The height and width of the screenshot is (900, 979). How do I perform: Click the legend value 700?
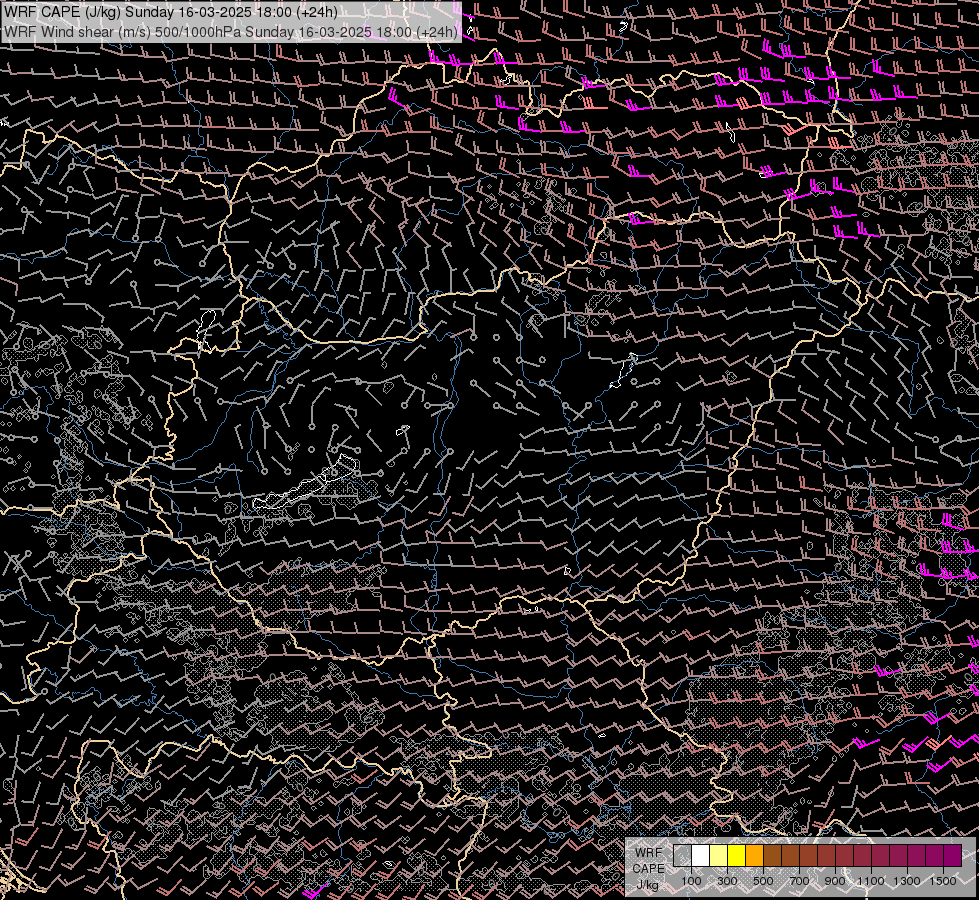pos(799,881)
